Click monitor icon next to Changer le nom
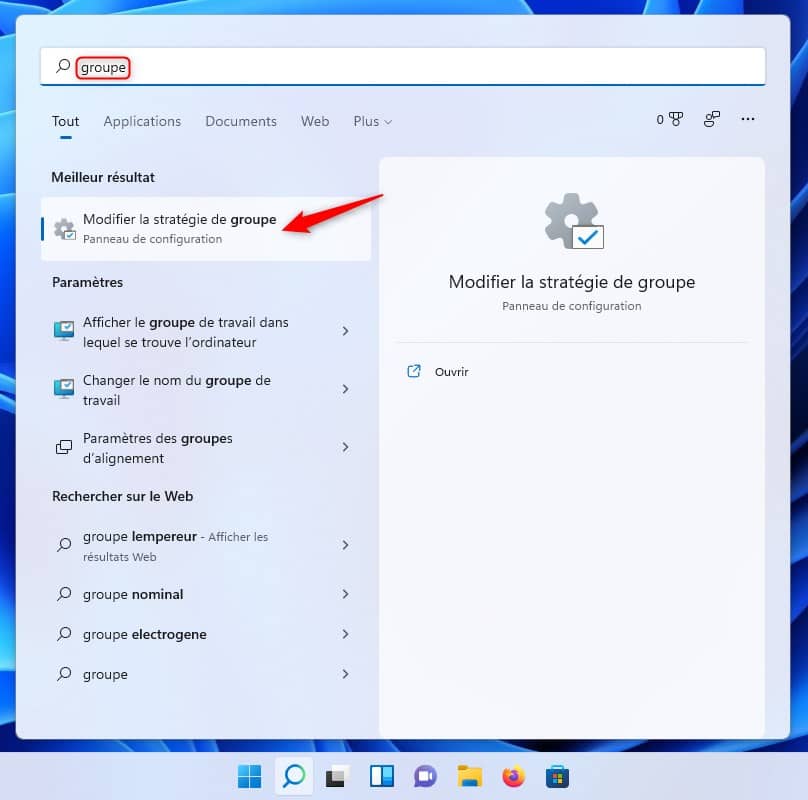Image resolution: width=808 pixels, height=800 pixels. click(x=64, y=389)
